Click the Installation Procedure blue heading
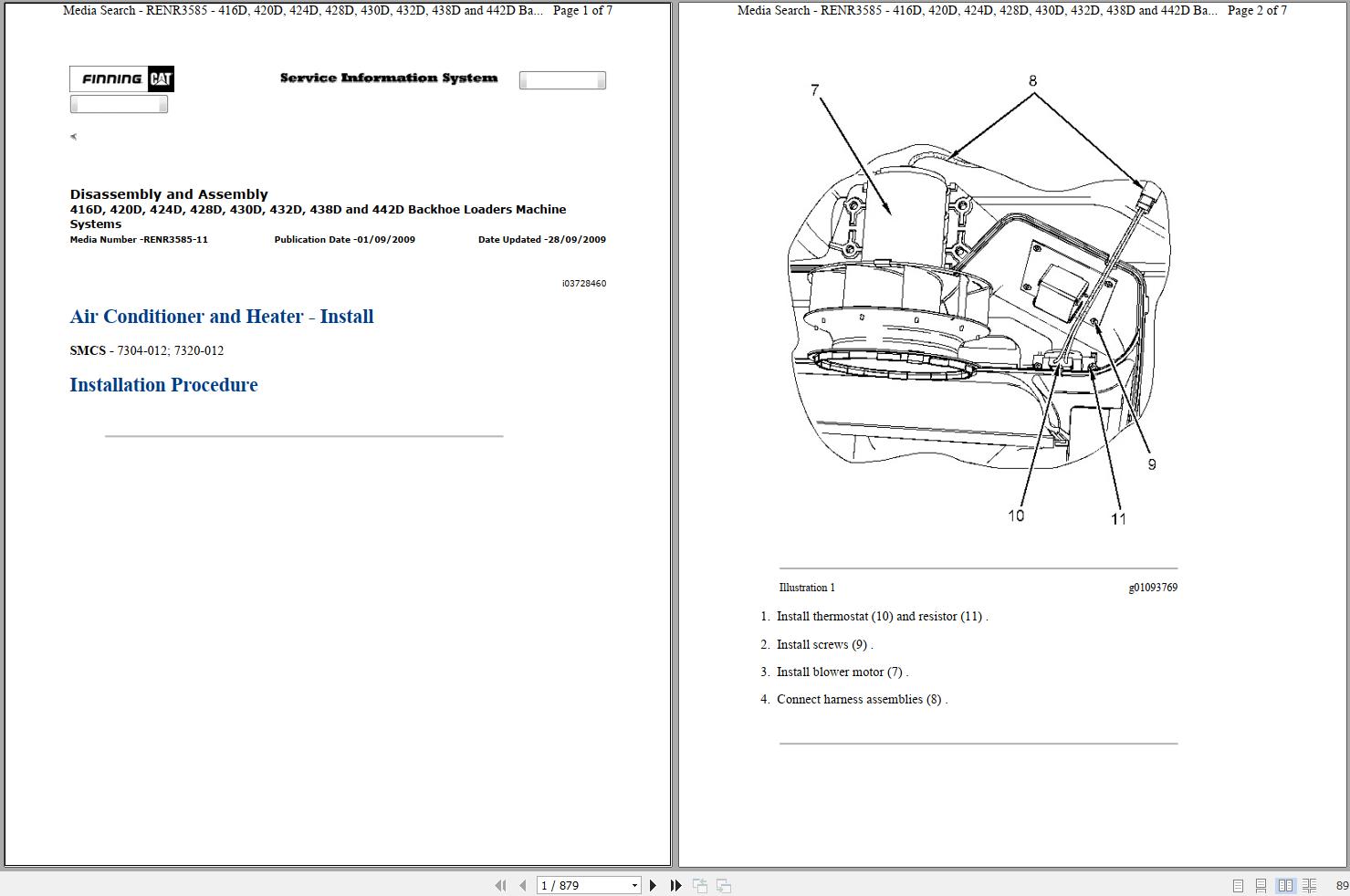 click(x=163, y=384)
